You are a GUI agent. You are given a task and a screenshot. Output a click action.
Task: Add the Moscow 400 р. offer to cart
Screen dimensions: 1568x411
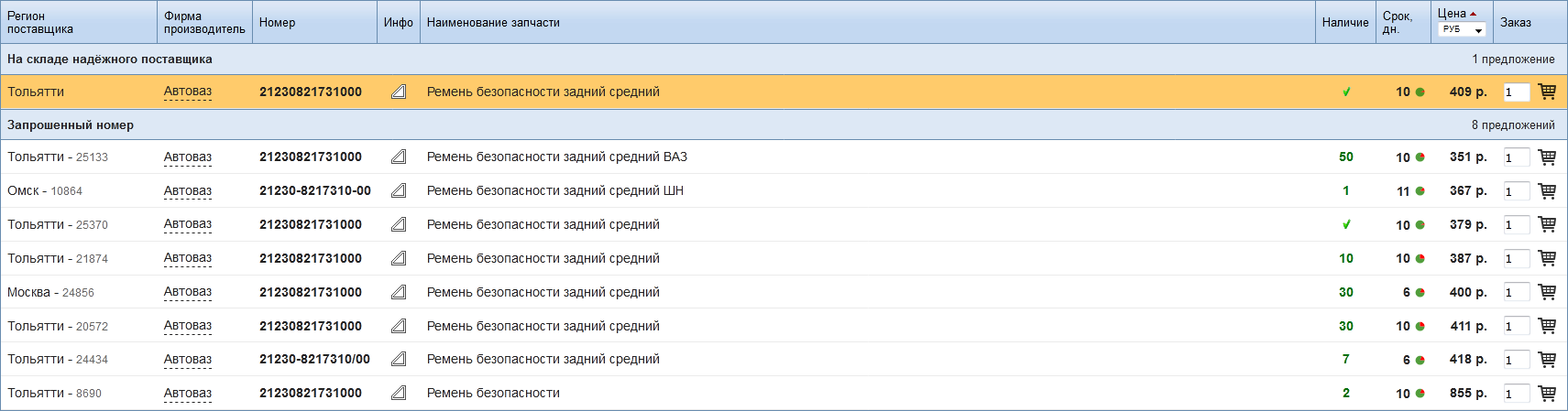point(1547,292)
